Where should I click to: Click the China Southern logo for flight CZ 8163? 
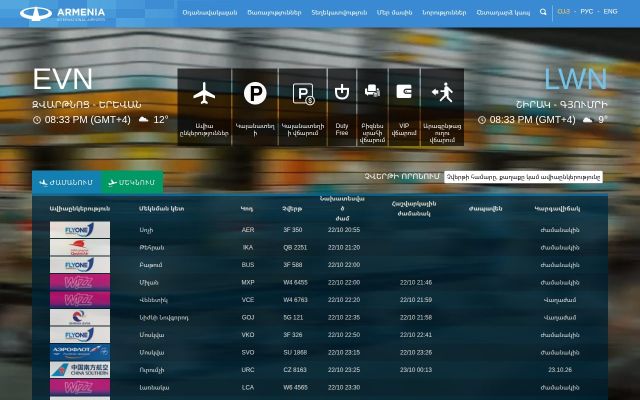80,370
